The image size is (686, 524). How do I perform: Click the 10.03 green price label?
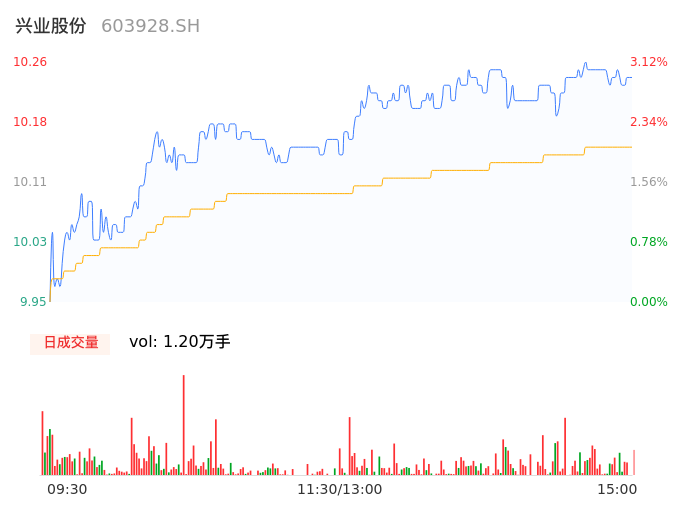click(x=30, y=242)
